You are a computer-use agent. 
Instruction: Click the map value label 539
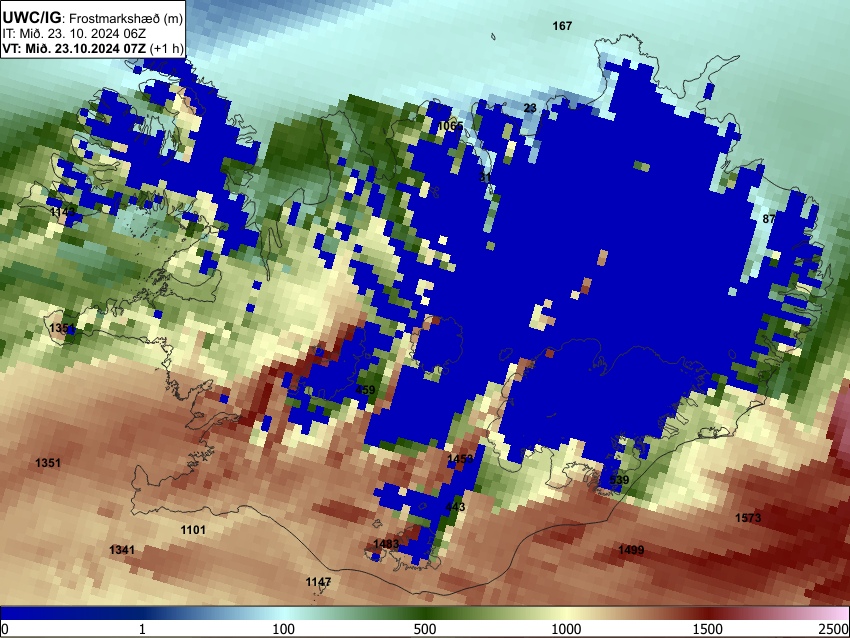[x=619, y=480]
